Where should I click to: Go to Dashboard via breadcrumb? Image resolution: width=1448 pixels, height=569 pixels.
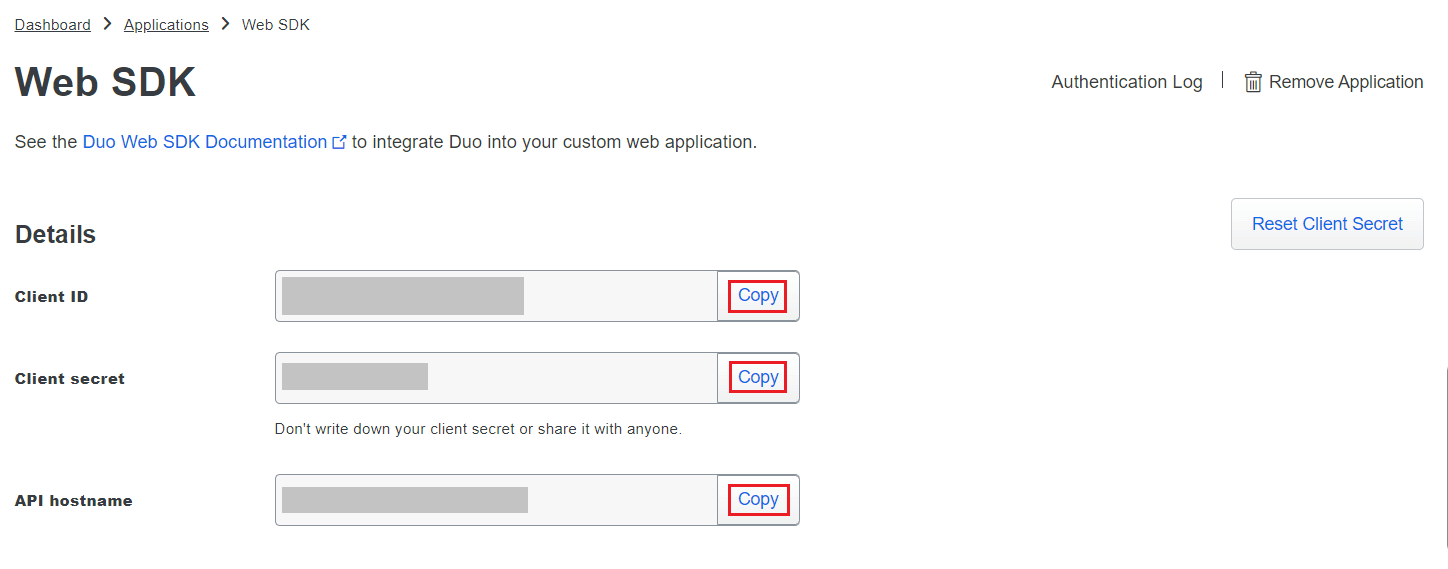coord(52,25)
